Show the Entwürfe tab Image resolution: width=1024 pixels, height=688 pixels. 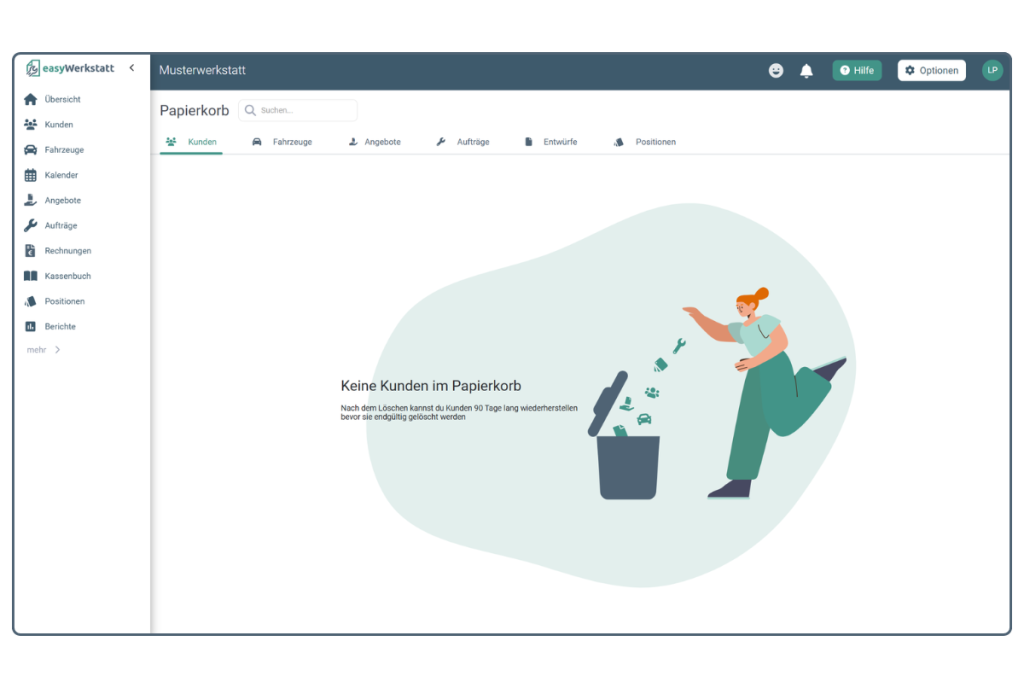tap(551, 142)
